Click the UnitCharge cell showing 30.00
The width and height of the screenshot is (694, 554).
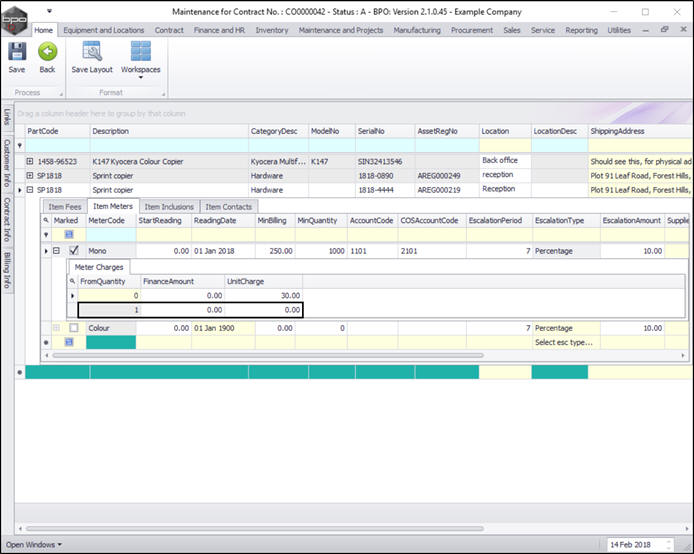point(263,297)
